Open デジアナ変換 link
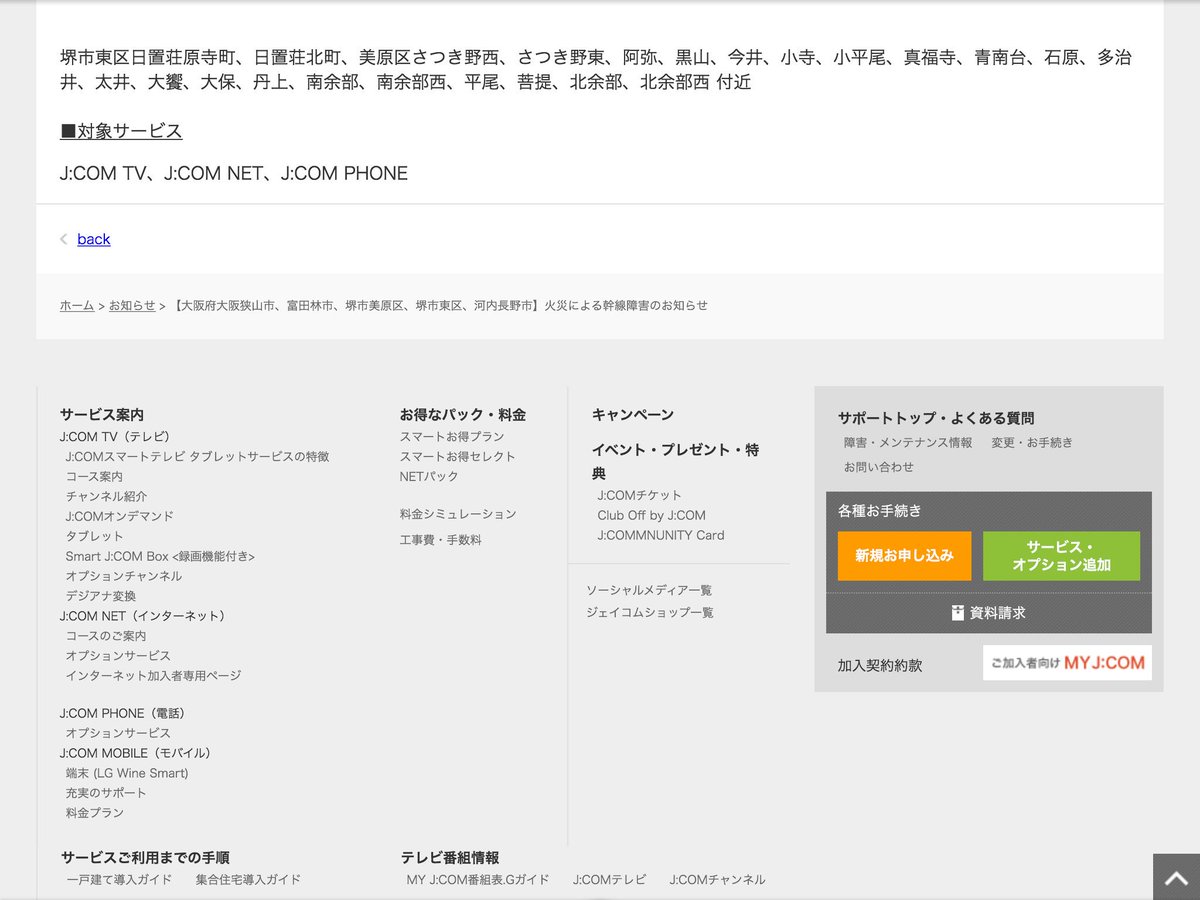Image resolution: width=1200 pixels, height=900 pixels. 101,596
